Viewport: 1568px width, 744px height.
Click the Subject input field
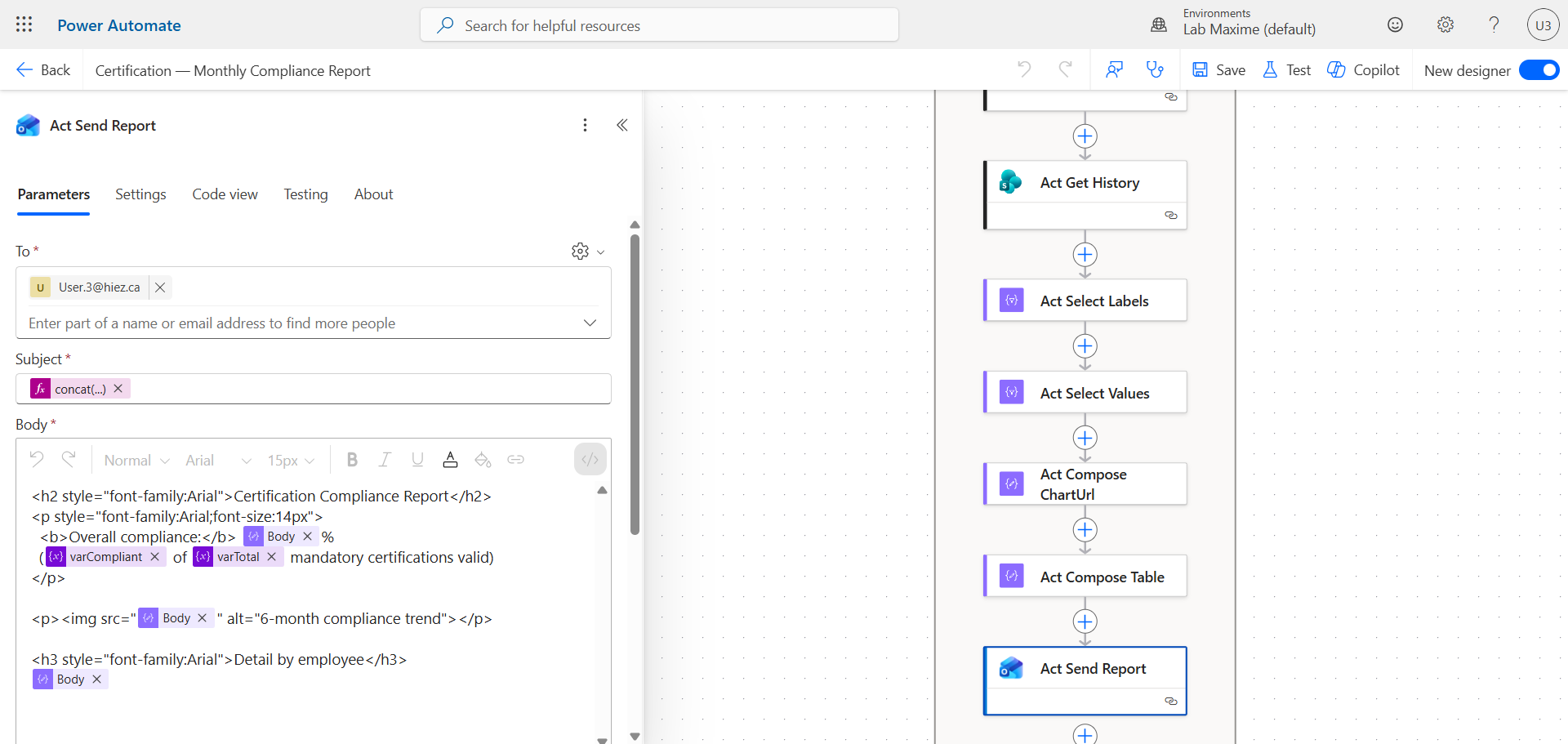pyautogui.click(x=314, y=389)
